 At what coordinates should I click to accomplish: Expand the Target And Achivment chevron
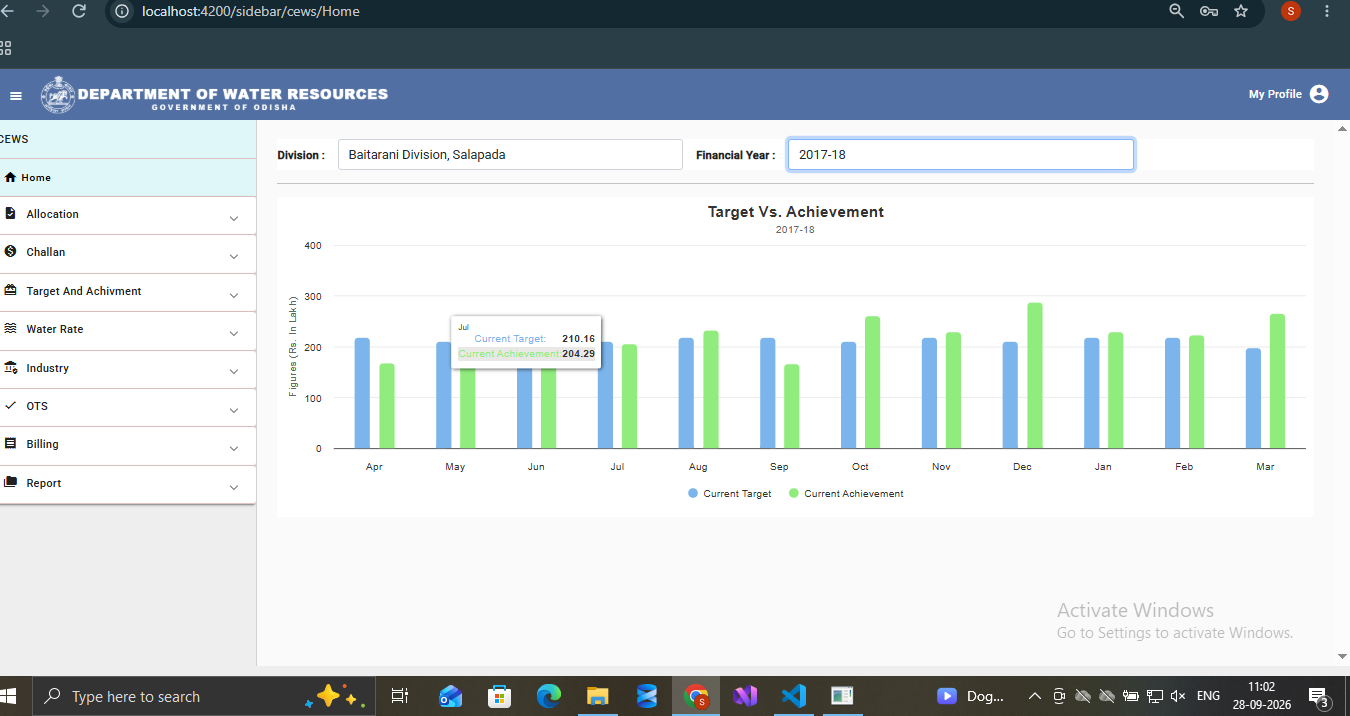tap(234, 295)
